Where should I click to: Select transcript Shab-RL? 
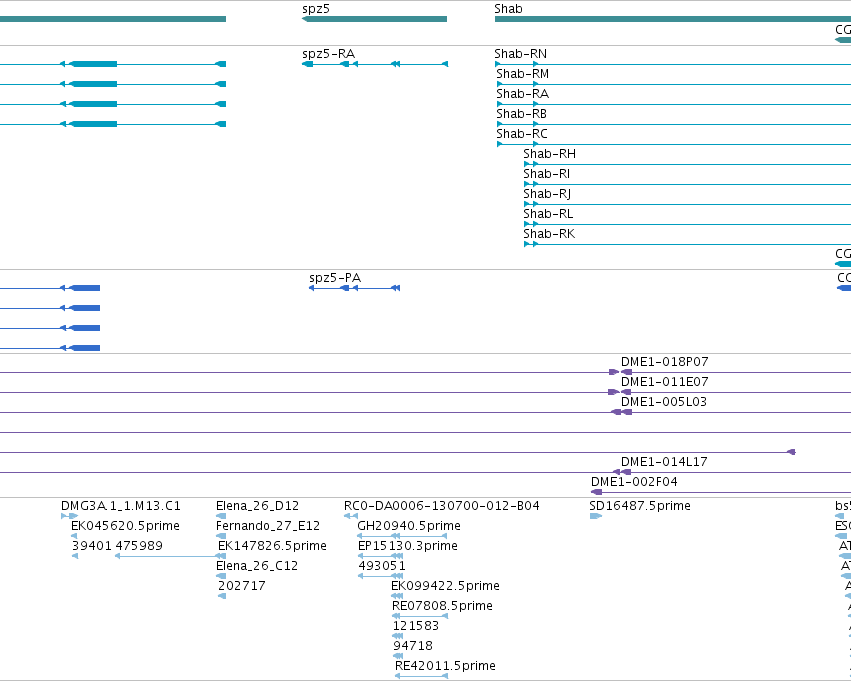point(548,214)
